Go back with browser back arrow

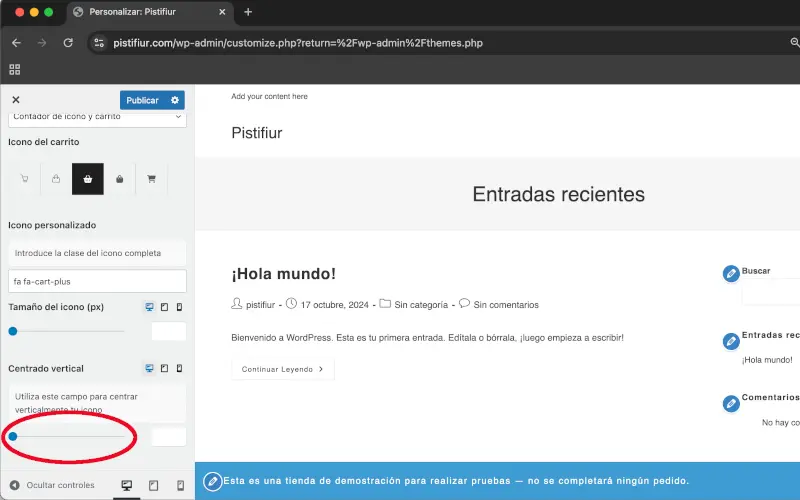click(16, 43)
